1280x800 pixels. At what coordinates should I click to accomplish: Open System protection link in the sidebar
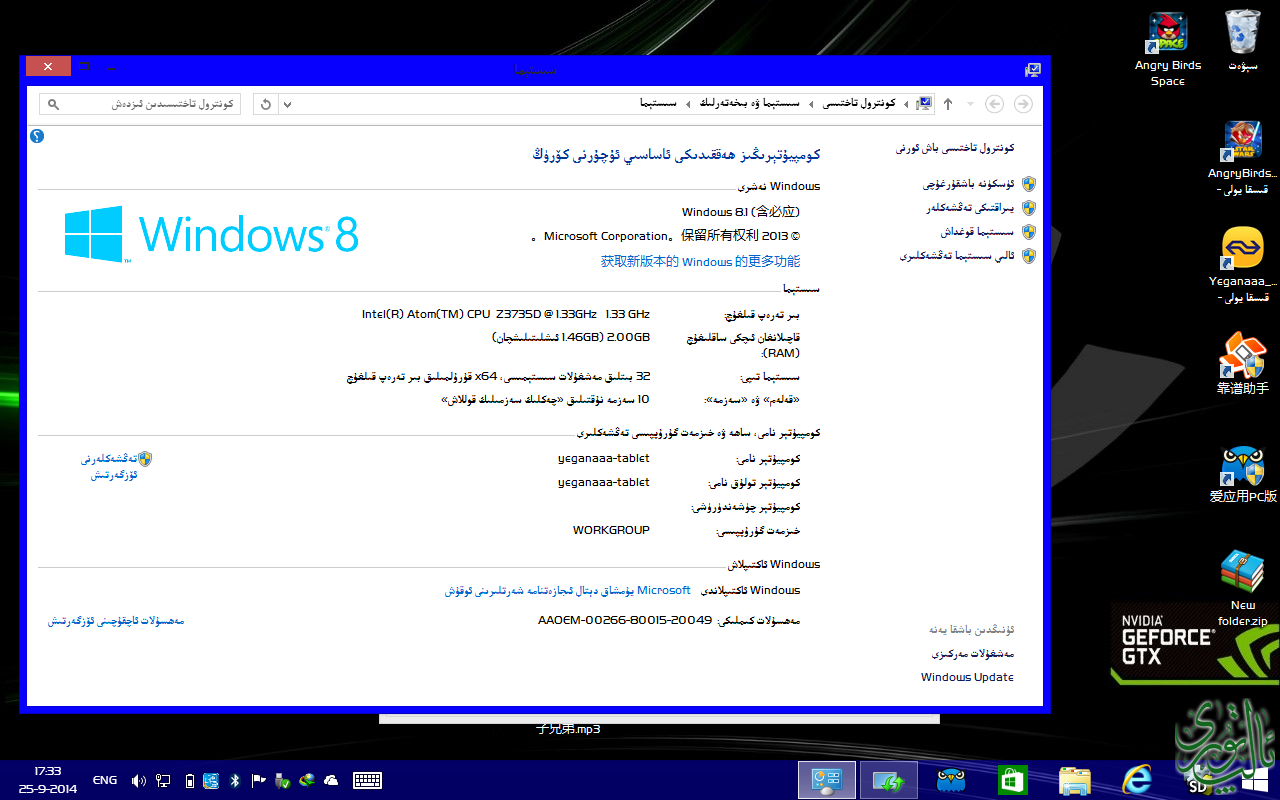tap(978, 231)
